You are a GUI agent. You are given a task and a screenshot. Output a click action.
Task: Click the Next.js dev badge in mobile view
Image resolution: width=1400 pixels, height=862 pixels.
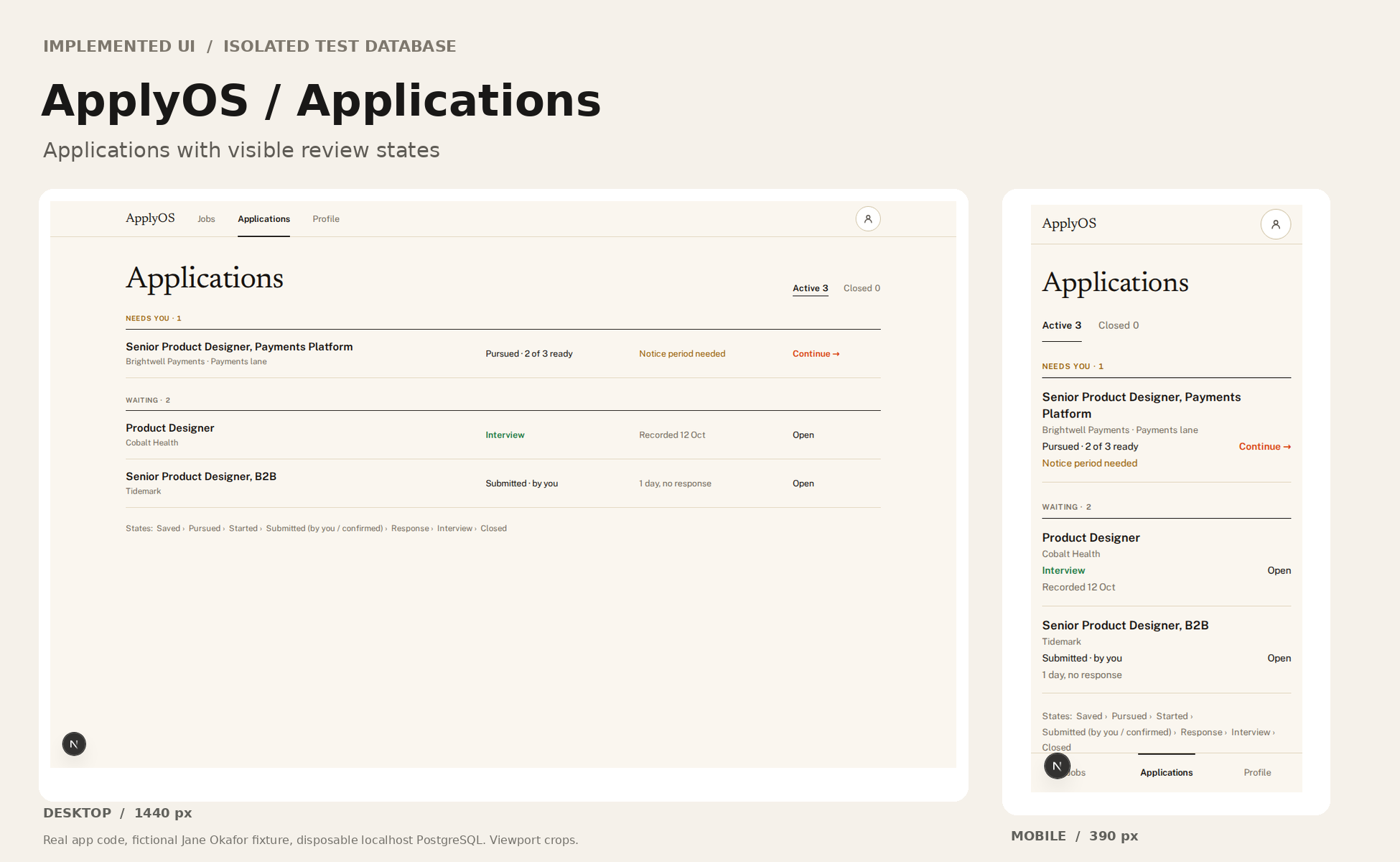pyautogui.click(x=1057, y=766)
